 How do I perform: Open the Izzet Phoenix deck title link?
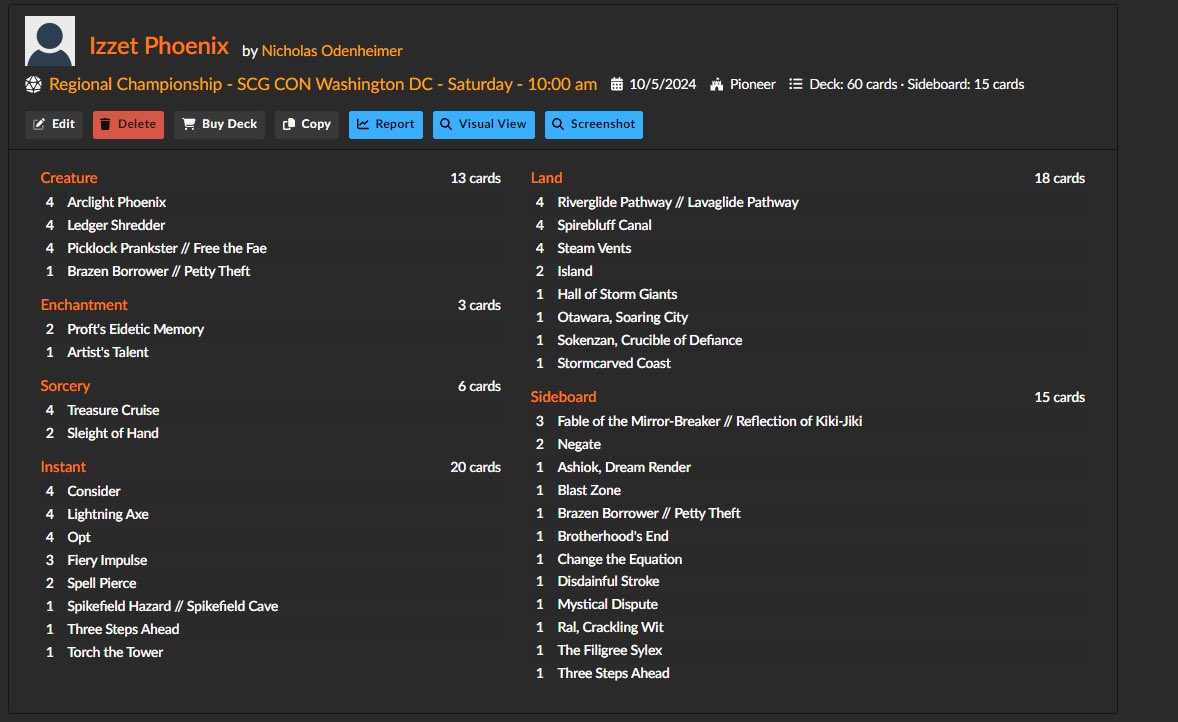click(x=159, y=46)
